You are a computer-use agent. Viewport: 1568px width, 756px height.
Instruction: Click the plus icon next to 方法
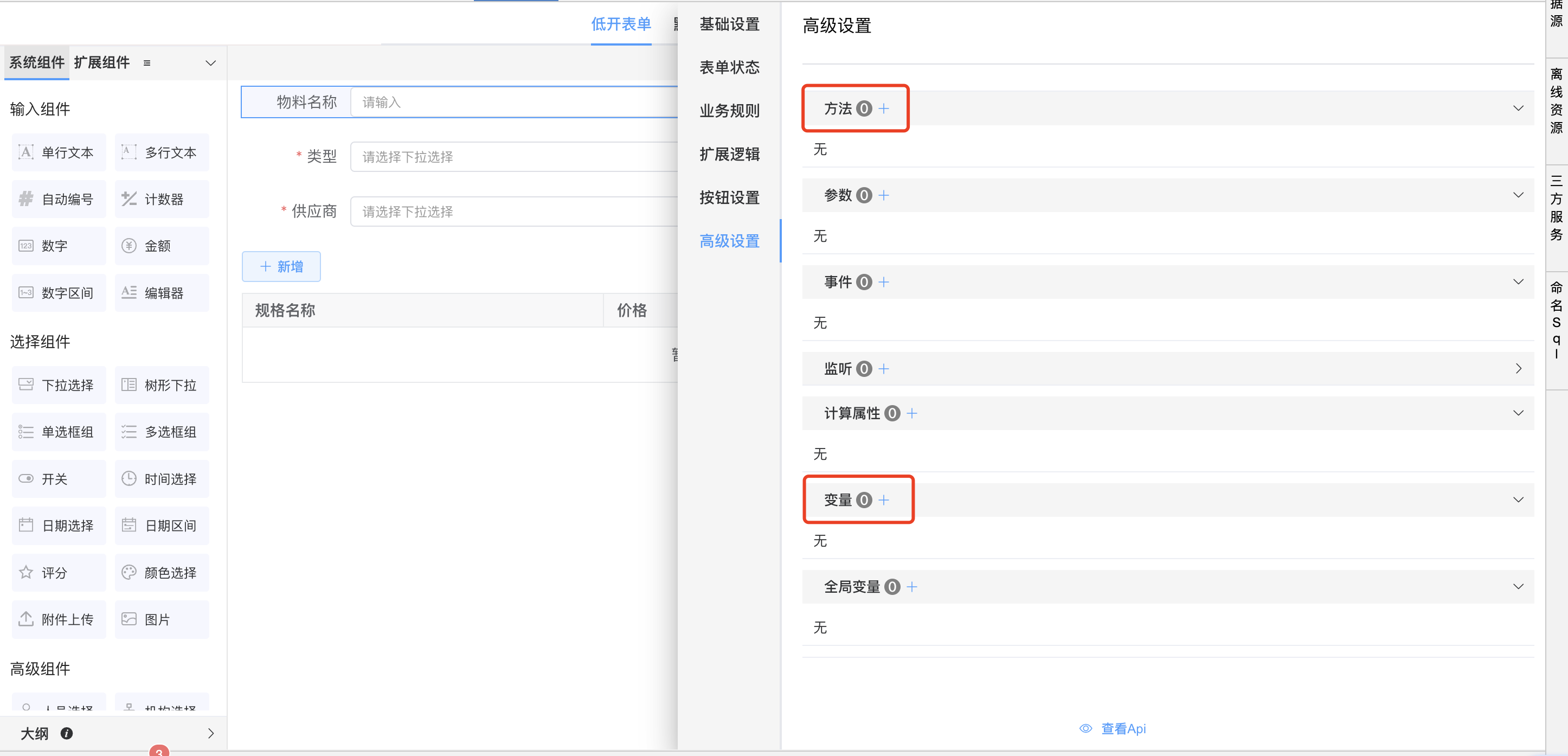point(883,108)
